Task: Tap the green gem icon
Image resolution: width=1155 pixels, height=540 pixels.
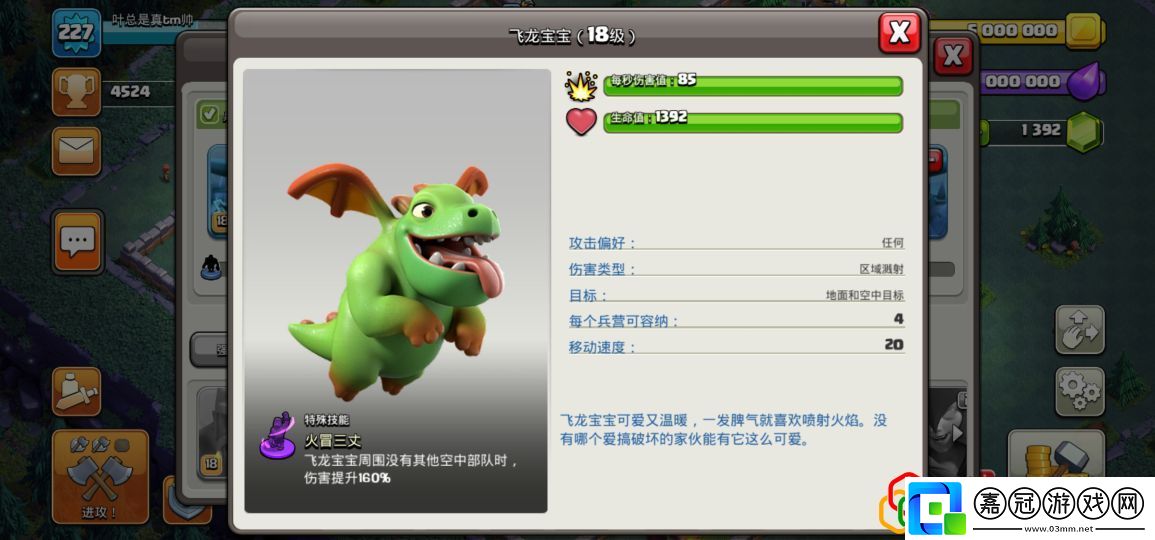Action: pyautogui.click(x=1084, y=132)
